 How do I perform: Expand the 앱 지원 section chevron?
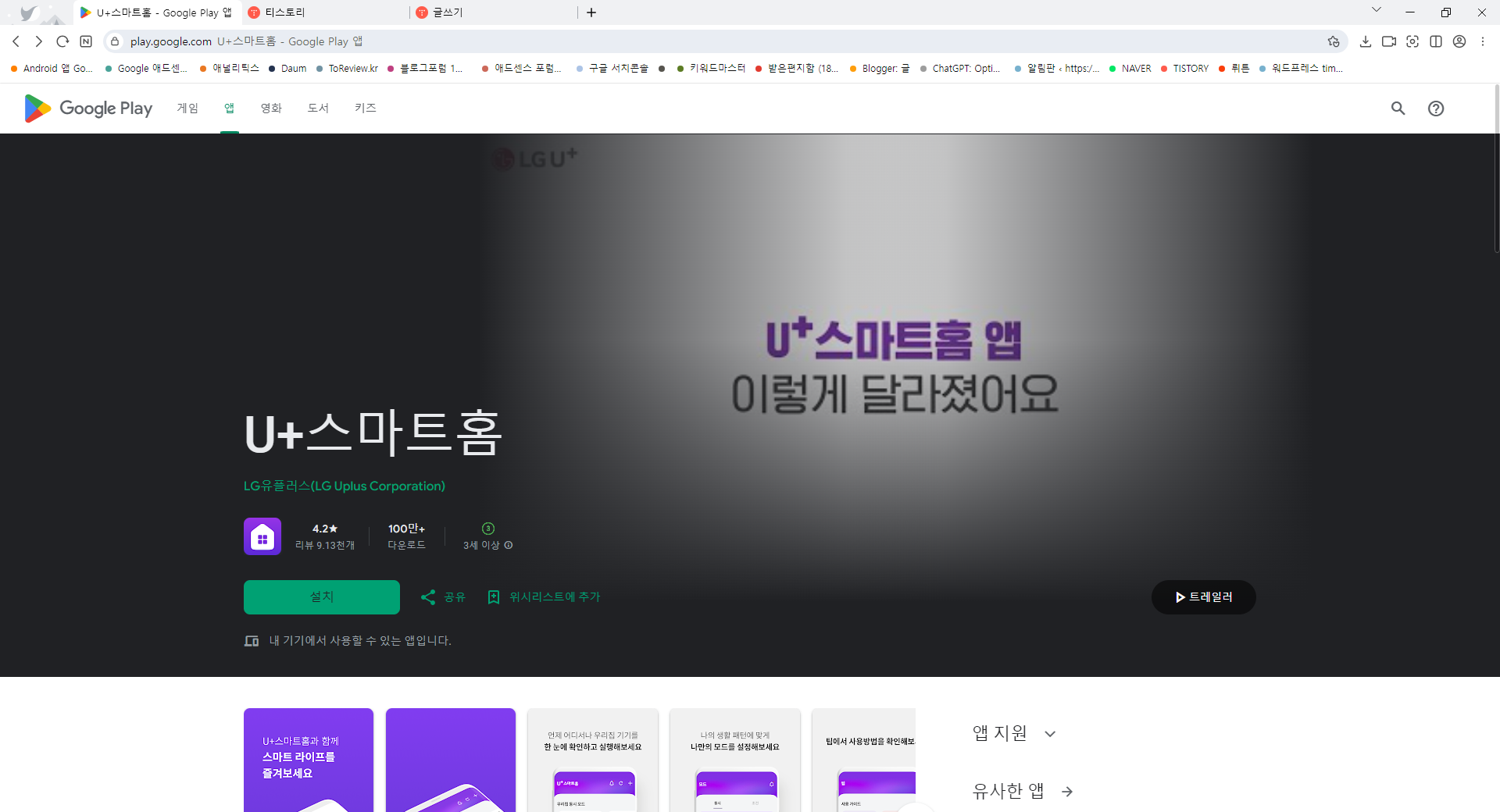[1051, 733]
